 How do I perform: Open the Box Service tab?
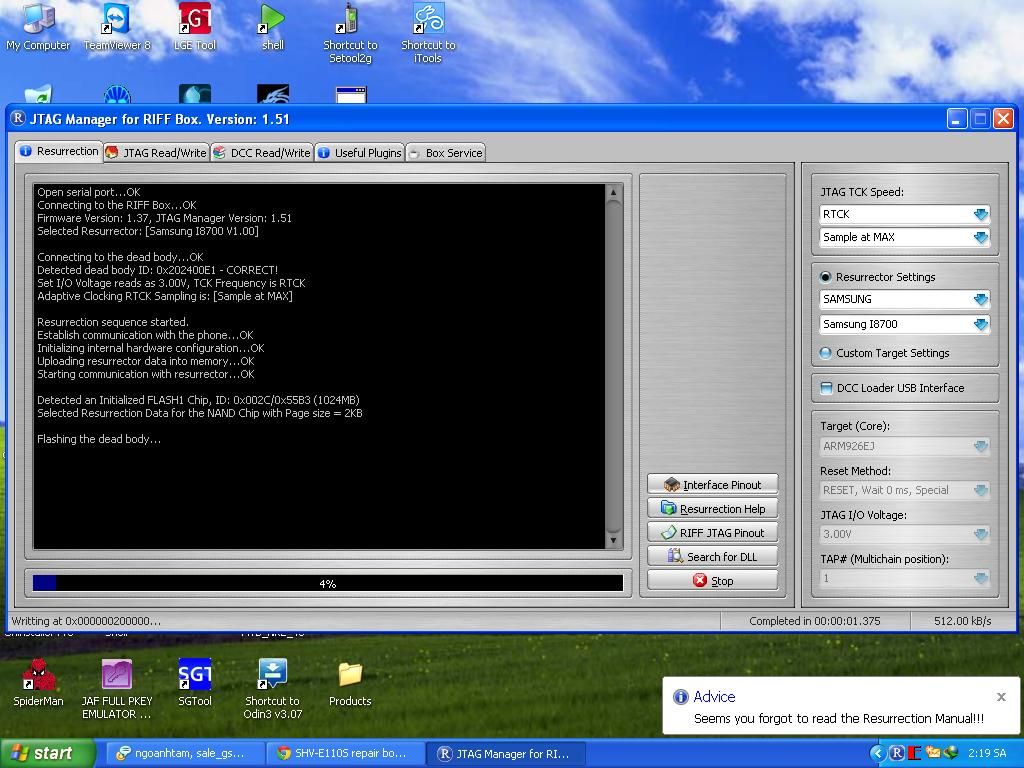tap(445, 153)
